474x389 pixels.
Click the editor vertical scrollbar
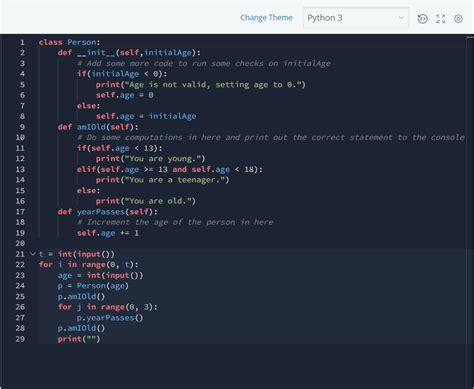click(x=470, y=211)
